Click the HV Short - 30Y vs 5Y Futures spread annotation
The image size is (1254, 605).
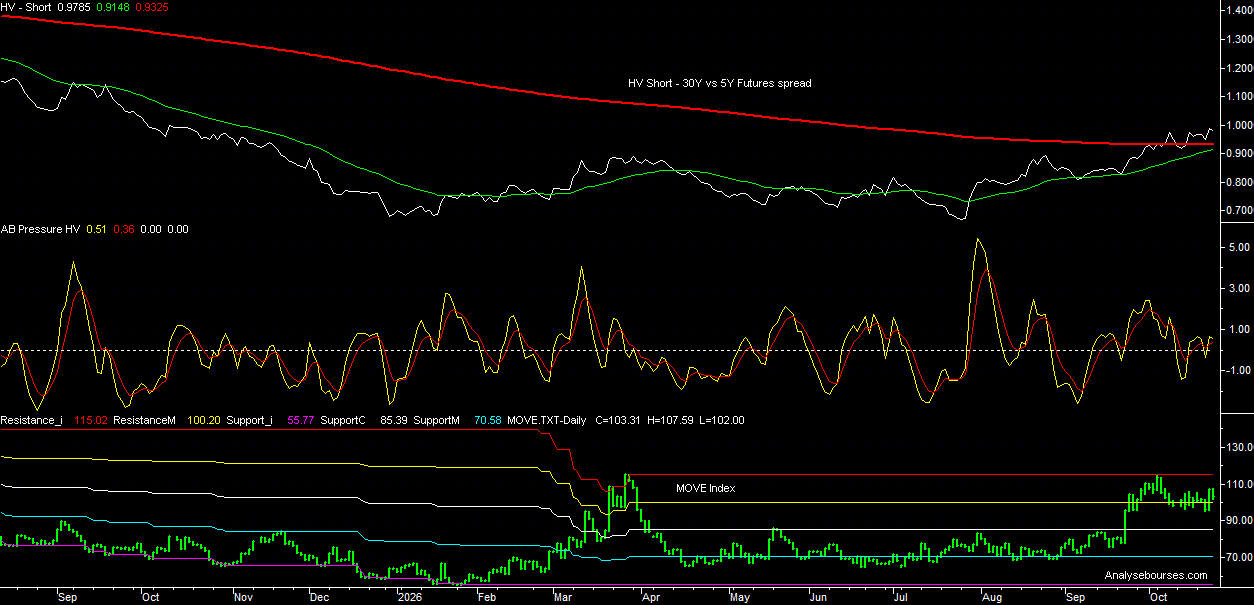tap(720, 83)
